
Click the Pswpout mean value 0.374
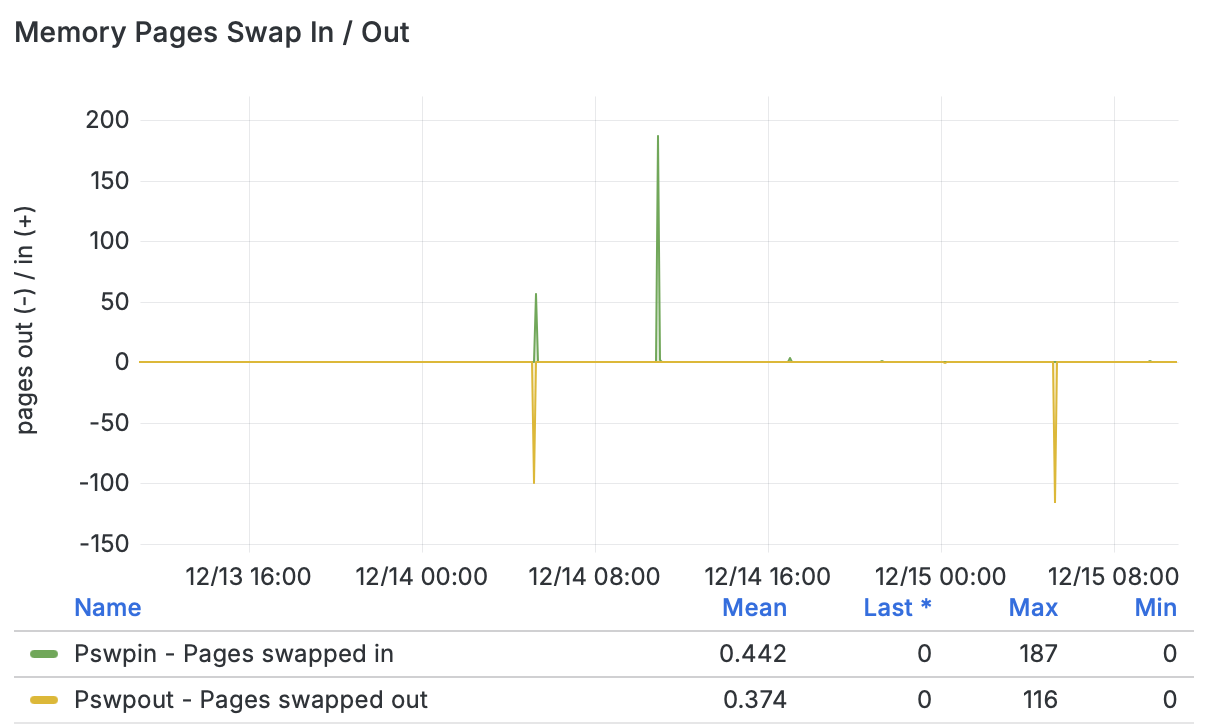pos(756,700)
